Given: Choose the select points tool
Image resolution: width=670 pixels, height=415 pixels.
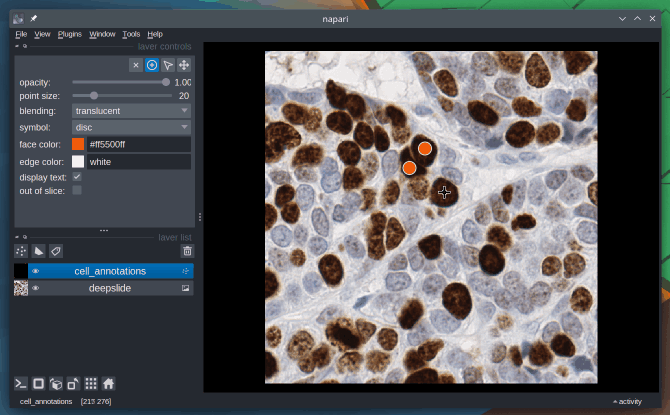Looking at the screenshot, I should tap(168, 65).
